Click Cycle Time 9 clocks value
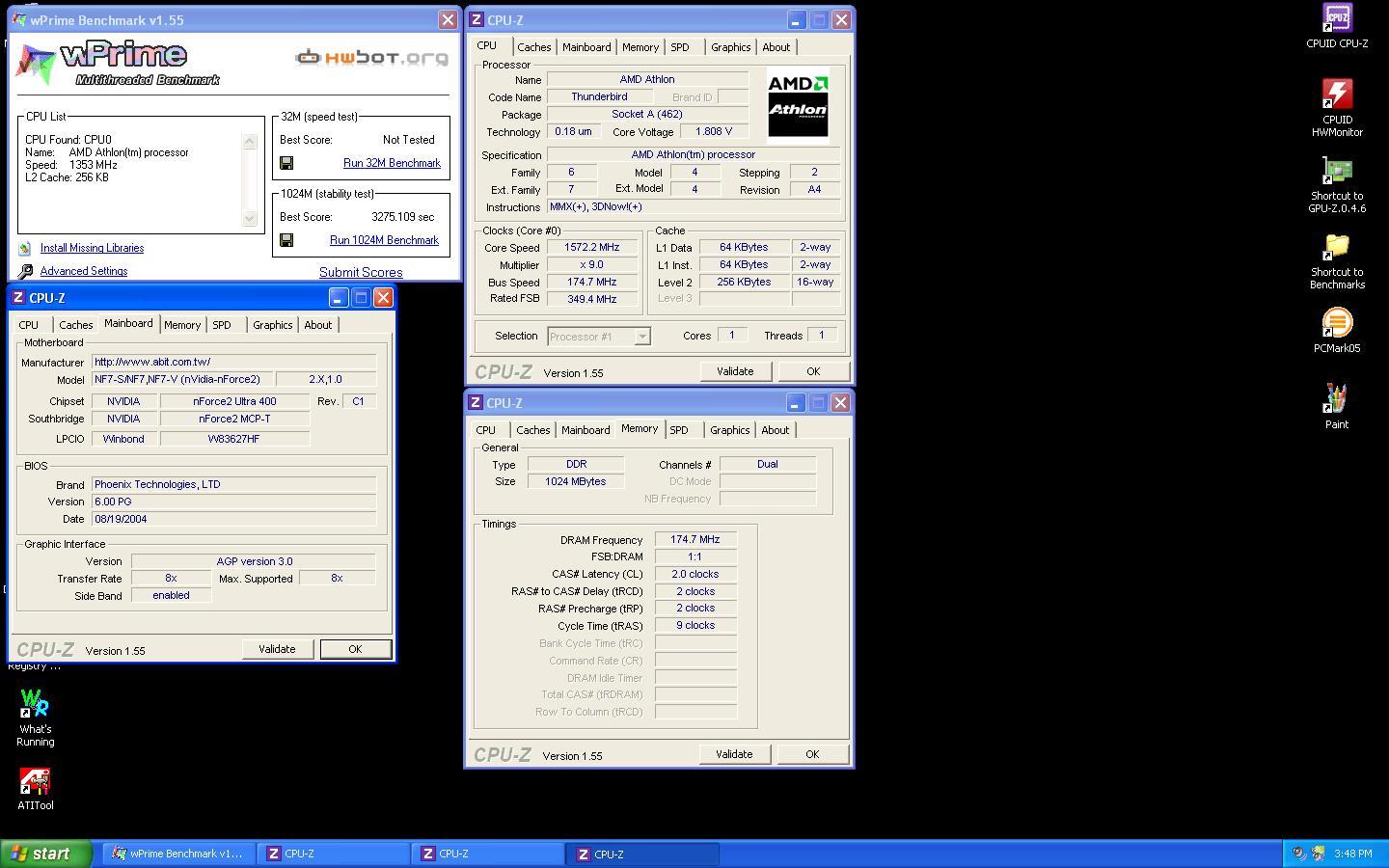 pyautogui.click(x=695, y=625)
